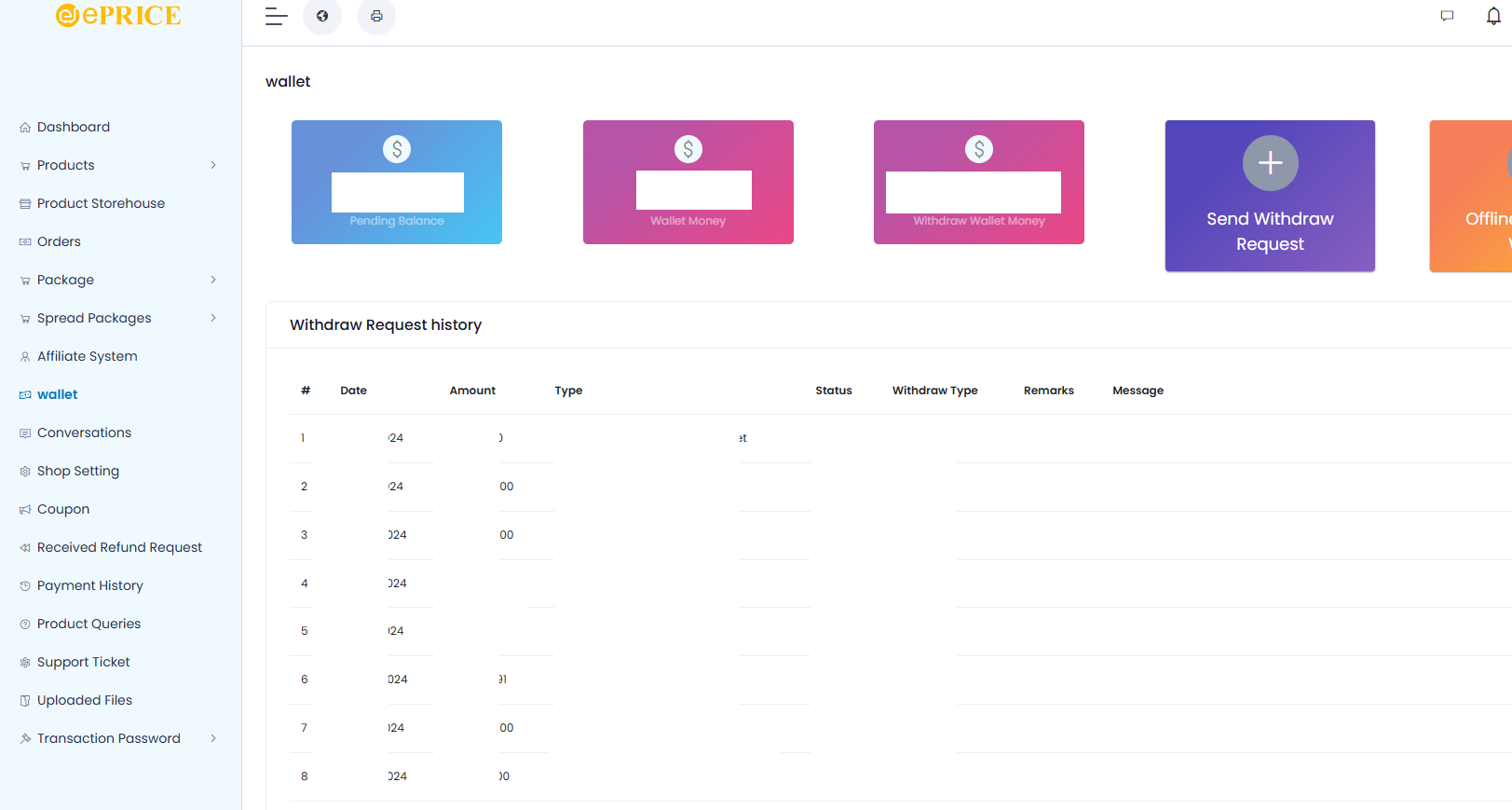The height and width of the screenshot is (810, 1512).
Task: Expand the Spread Packages submenu chevron
Action: pos(213,318)
